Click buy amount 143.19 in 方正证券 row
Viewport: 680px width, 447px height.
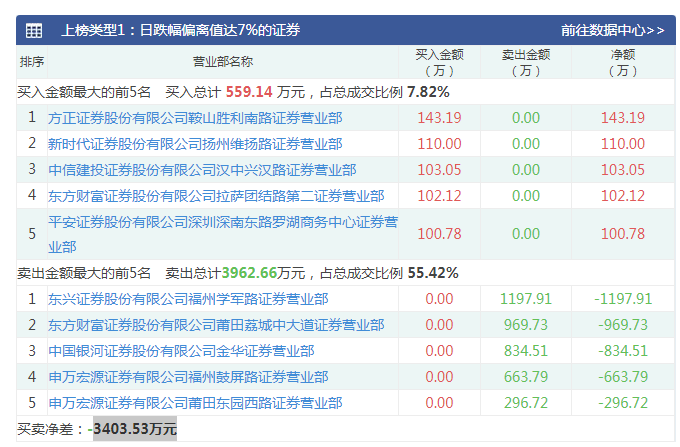point(439,118)
